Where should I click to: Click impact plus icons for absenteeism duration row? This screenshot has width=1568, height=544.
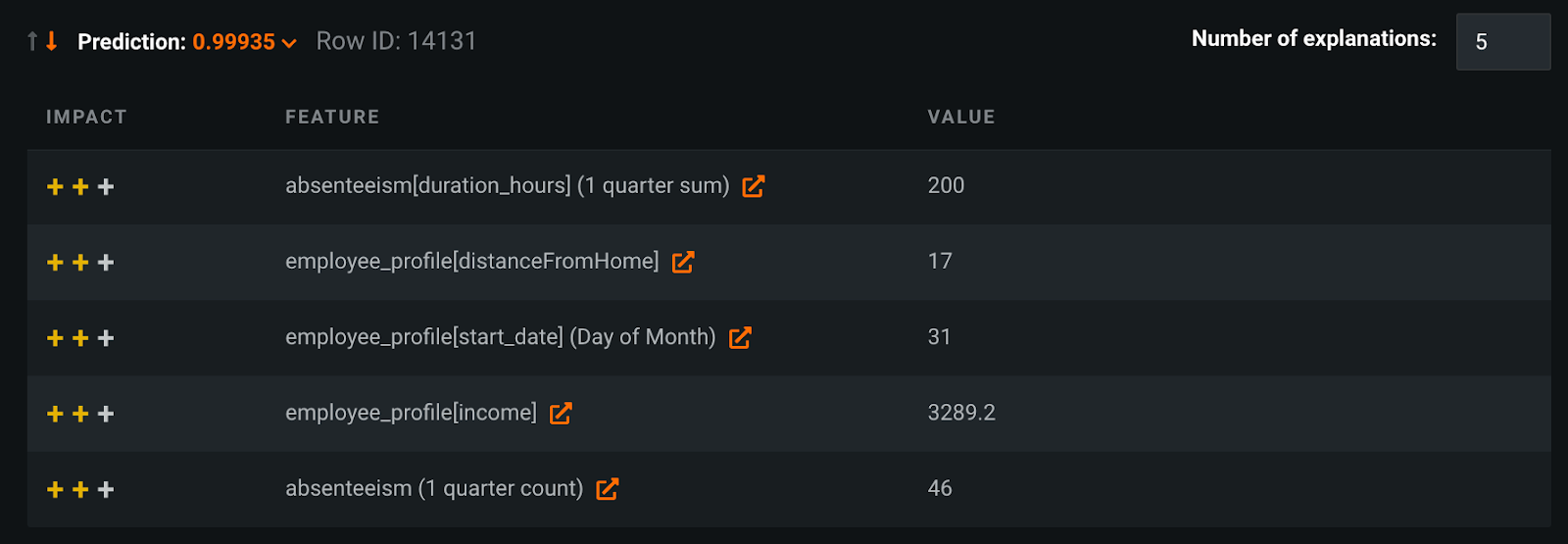[x=80, y=186]
